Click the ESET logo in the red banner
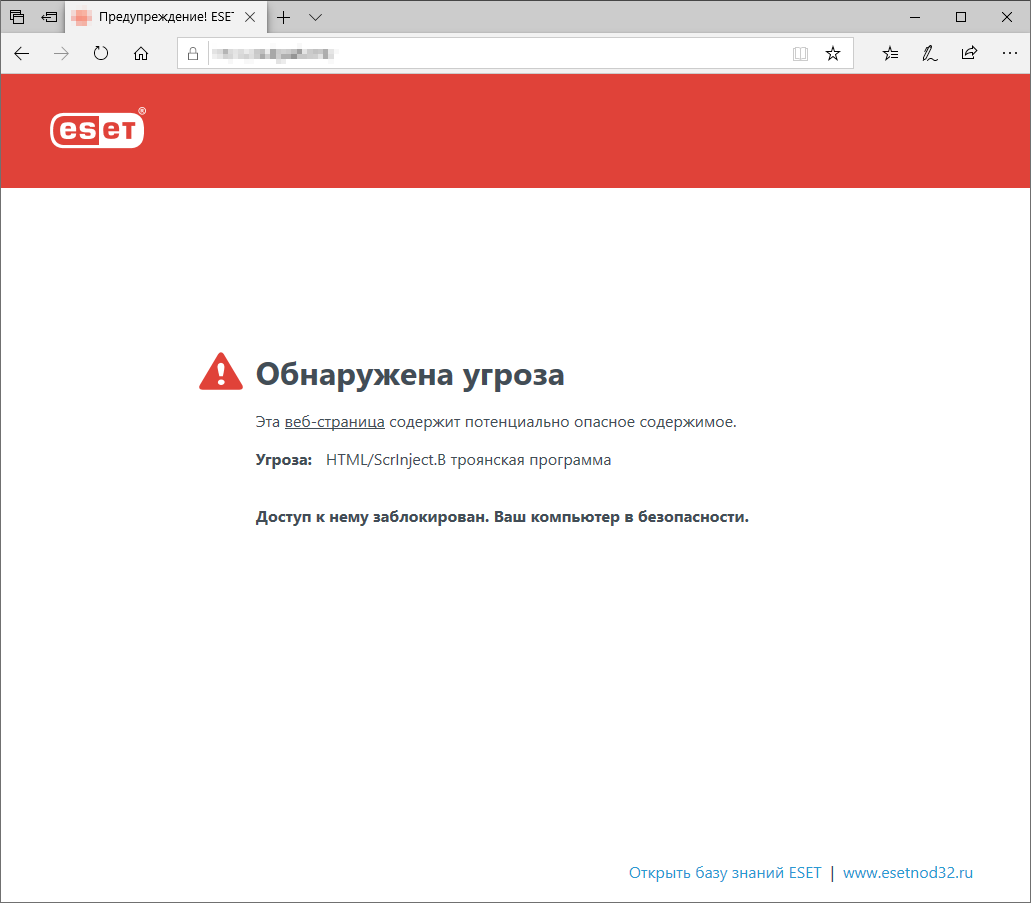Viewport: 1031px width, 903px height. pyautogui.click(x=96, y=129)
